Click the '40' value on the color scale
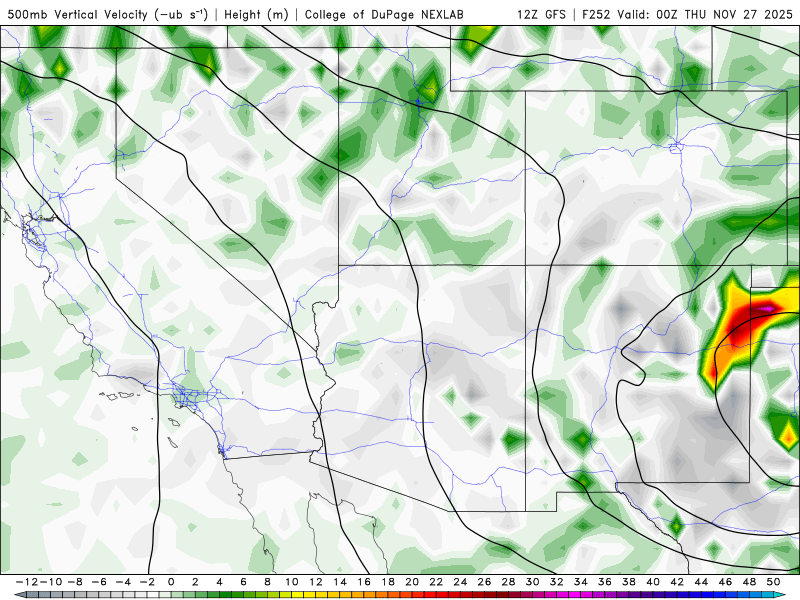 pos(653,582)
